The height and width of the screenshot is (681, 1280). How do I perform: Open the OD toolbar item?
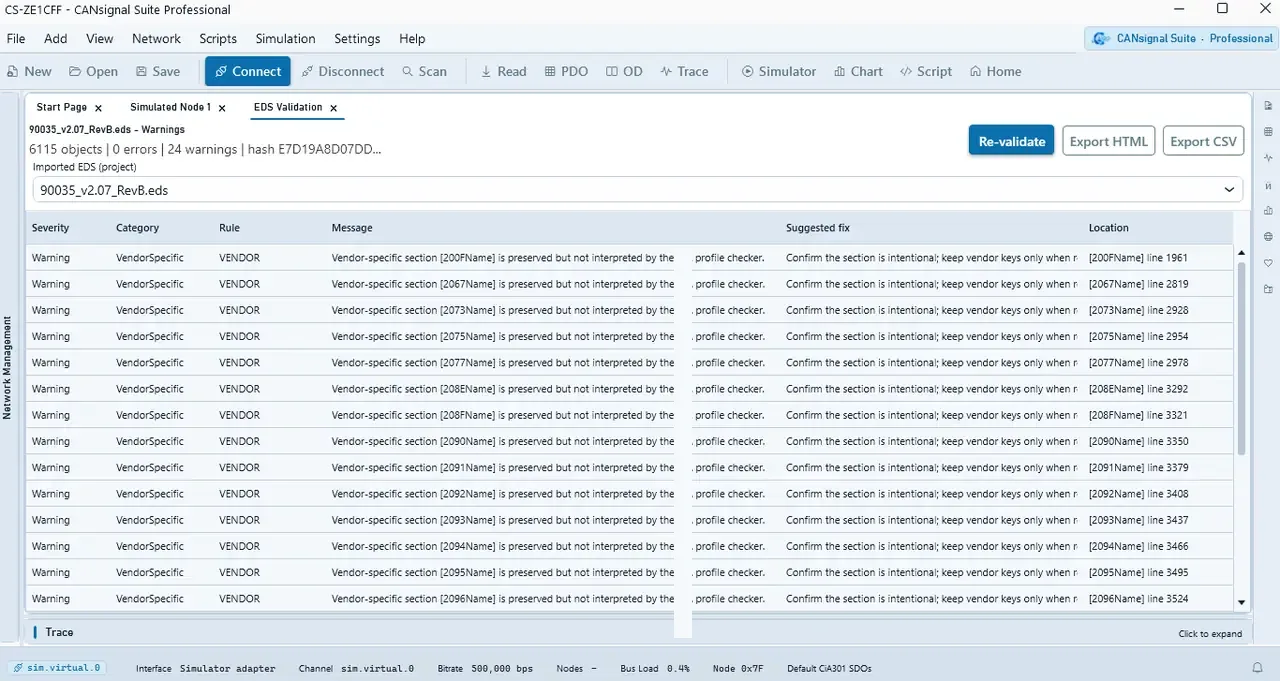(624, 71)
